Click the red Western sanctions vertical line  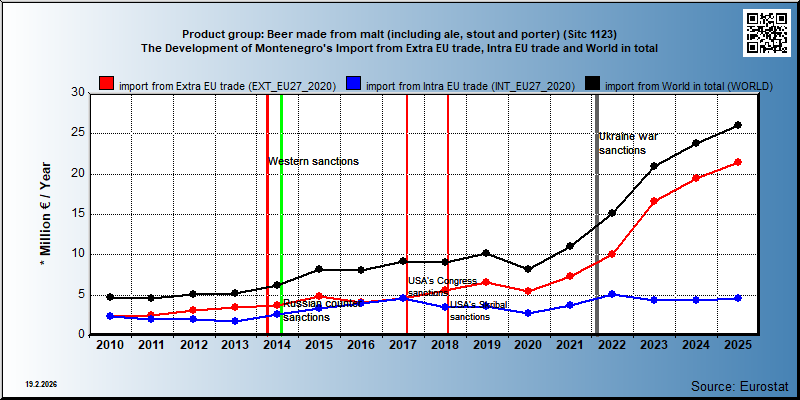pyautogui.click(x=267, y=214)
